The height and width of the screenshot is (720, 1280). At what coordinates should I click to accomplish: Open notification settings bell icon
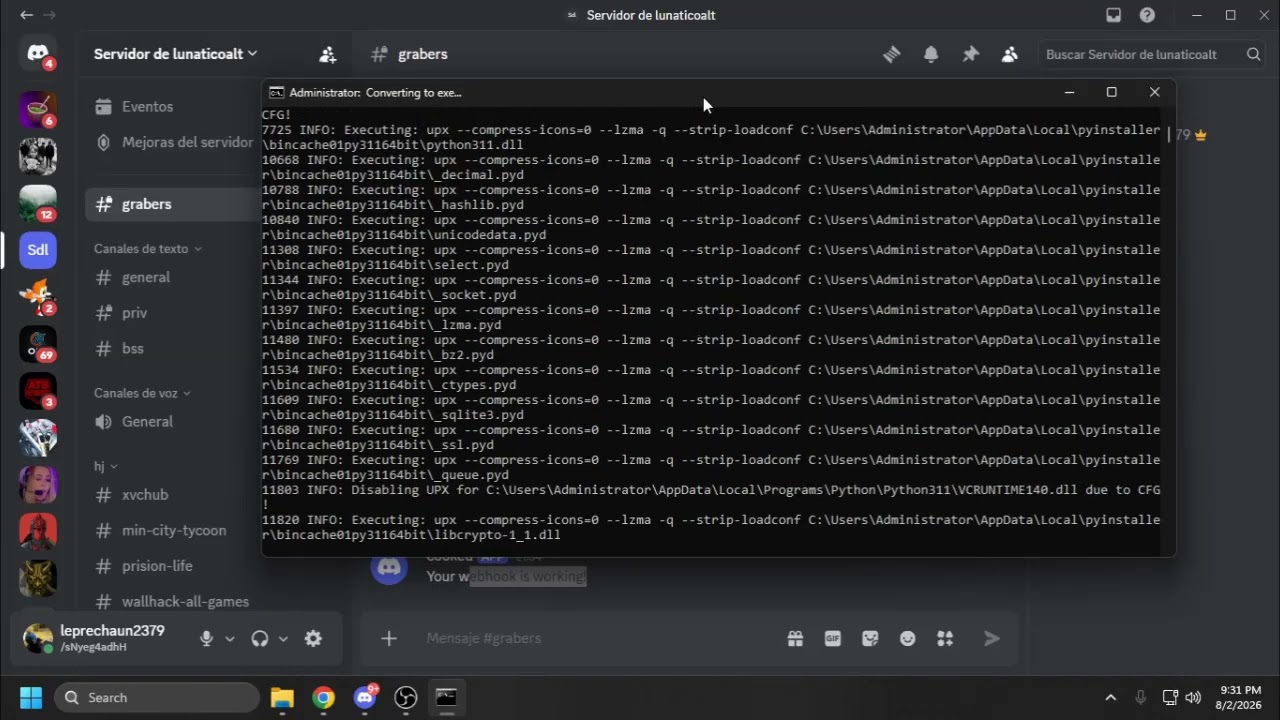[x=931, y=54]
